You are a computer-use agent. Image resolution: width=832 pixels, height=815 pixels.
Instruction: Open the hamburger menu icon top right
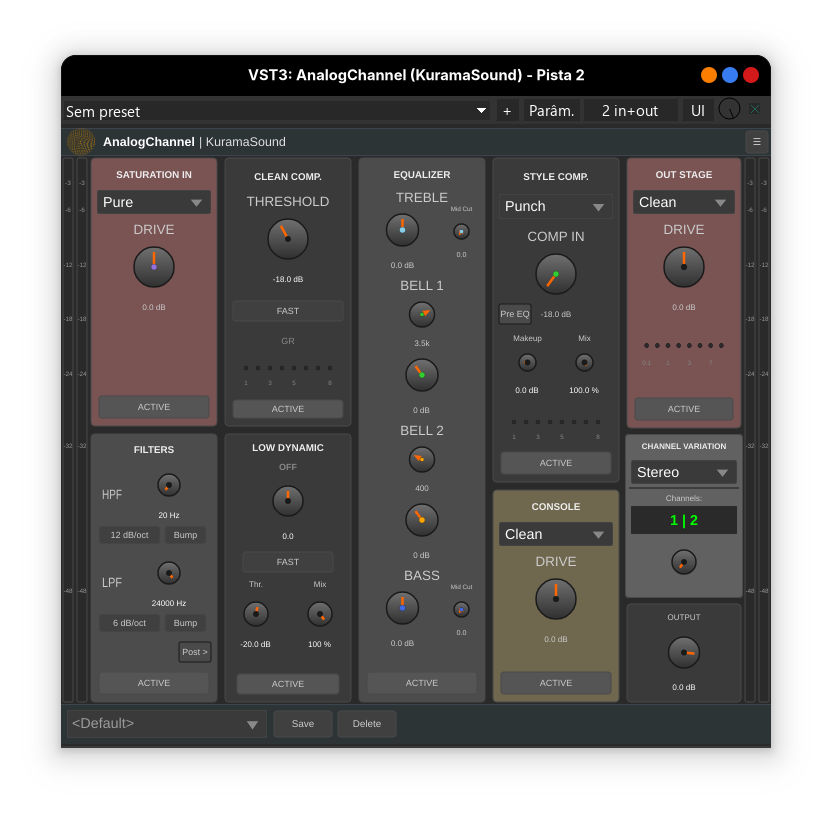757,142
